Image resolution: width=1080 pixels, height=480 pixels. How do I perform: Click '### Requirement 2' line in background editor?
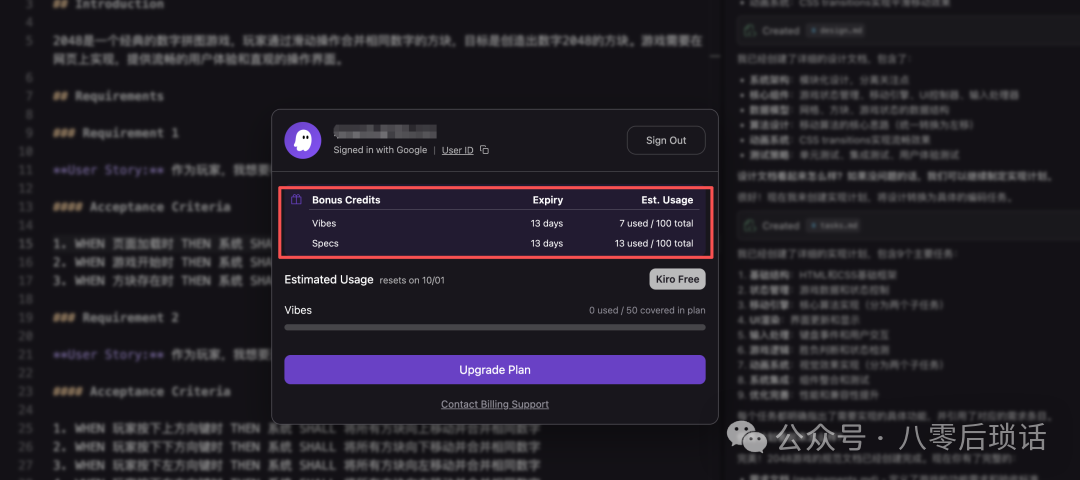tap(116, 317)
